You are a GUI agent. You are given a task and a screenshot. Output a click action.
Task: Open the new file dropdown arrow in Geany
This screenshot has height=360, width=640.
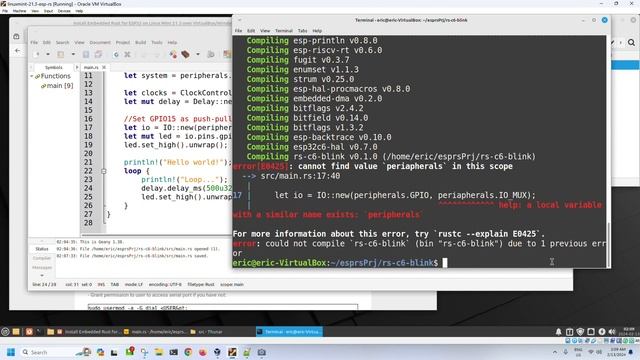point(48,54)
